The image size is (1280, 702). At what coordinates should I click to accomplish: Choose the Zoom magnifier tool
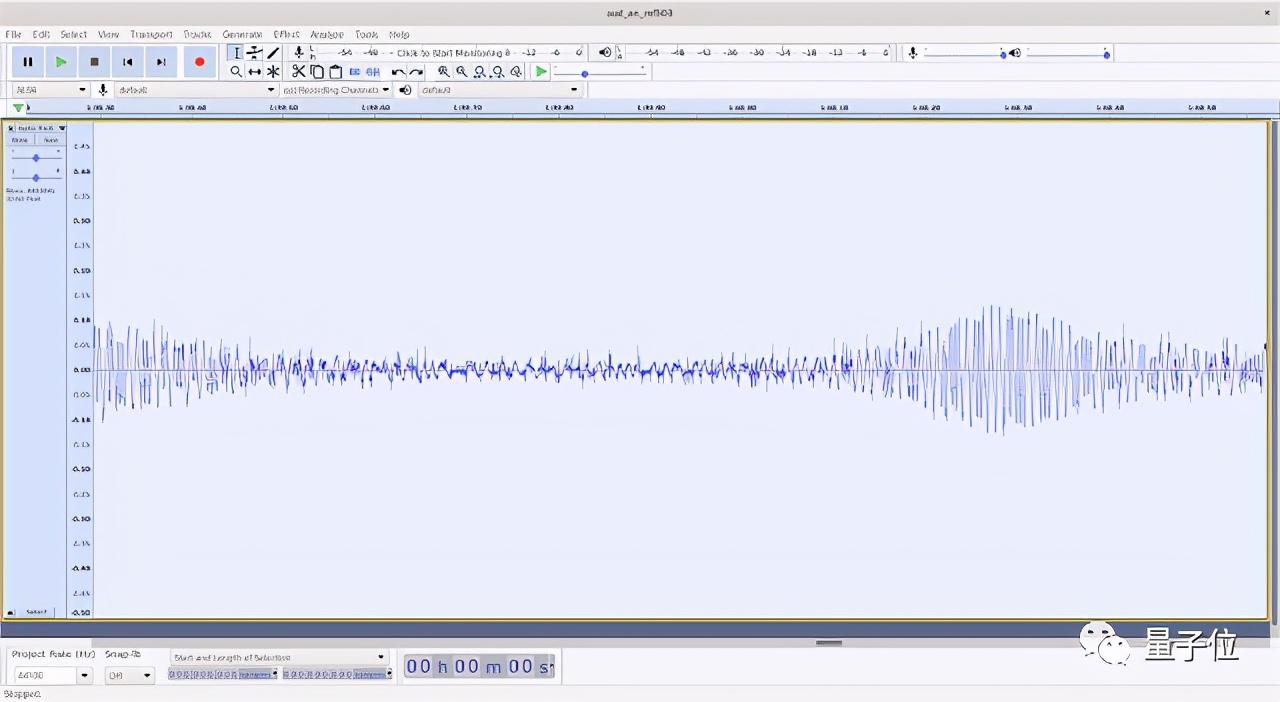pos(236,72)
